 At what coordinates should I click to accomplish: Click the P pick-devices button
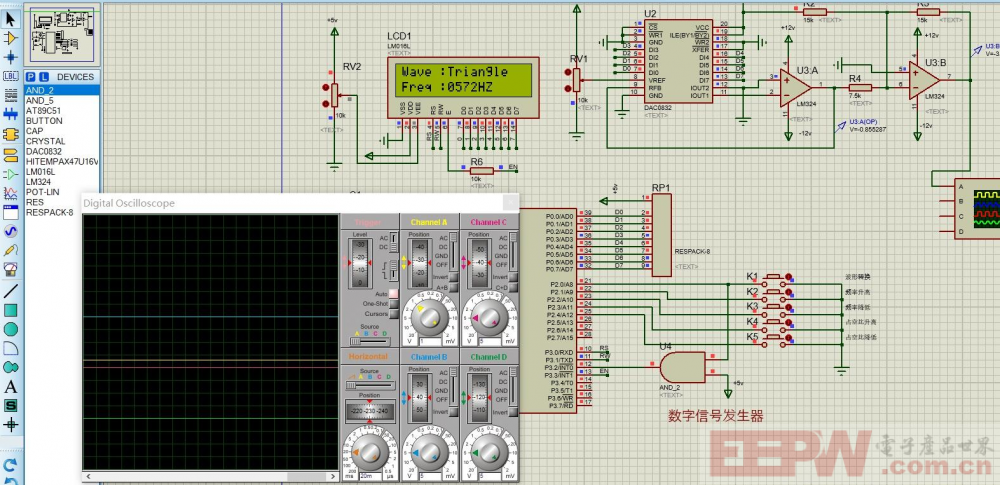[x=31, y=77]
